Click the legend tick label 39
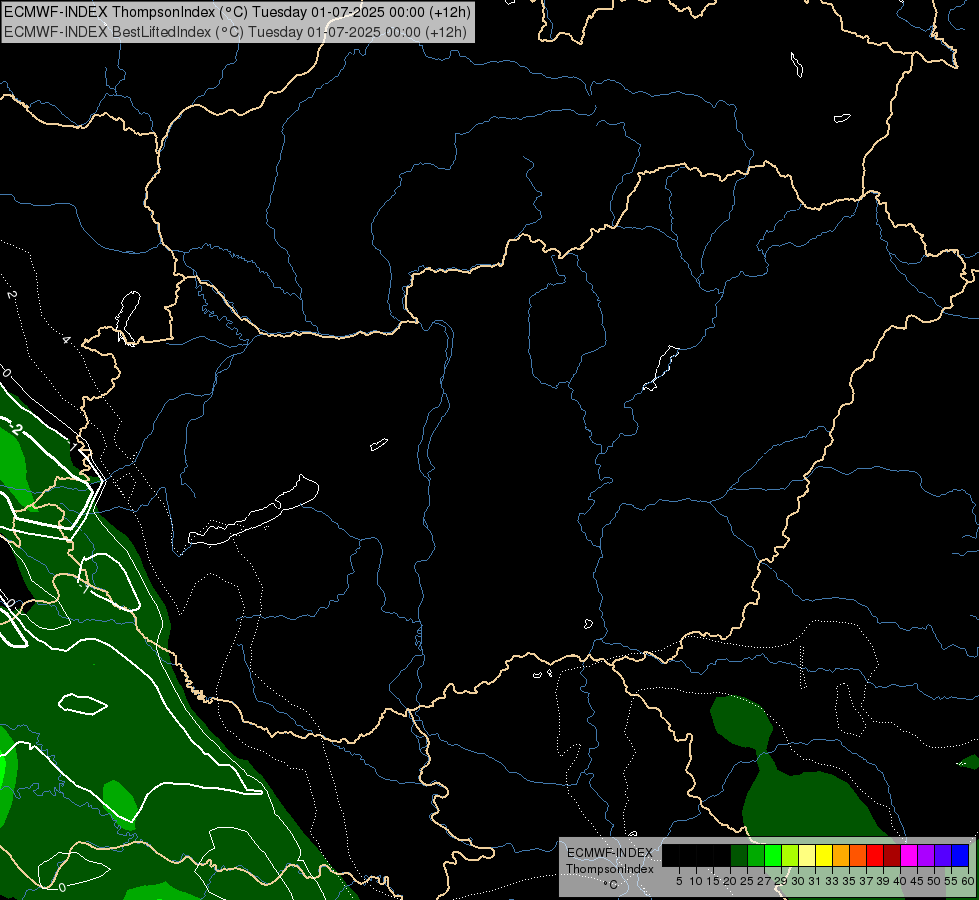This screenshot has height=900, width=979. tap(883, 881)
